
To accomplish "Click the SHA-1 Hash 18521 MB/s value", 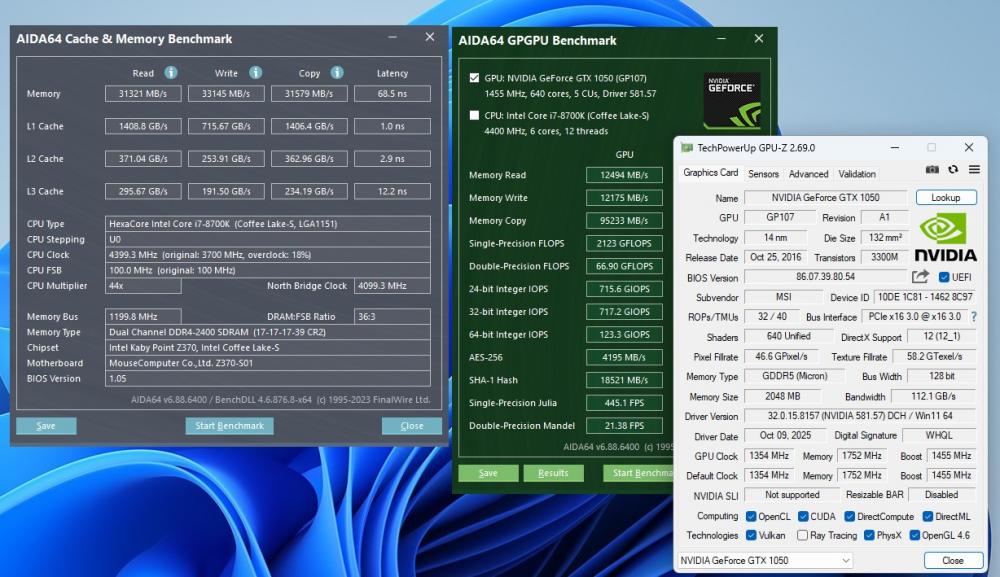I will pos(624,380).
